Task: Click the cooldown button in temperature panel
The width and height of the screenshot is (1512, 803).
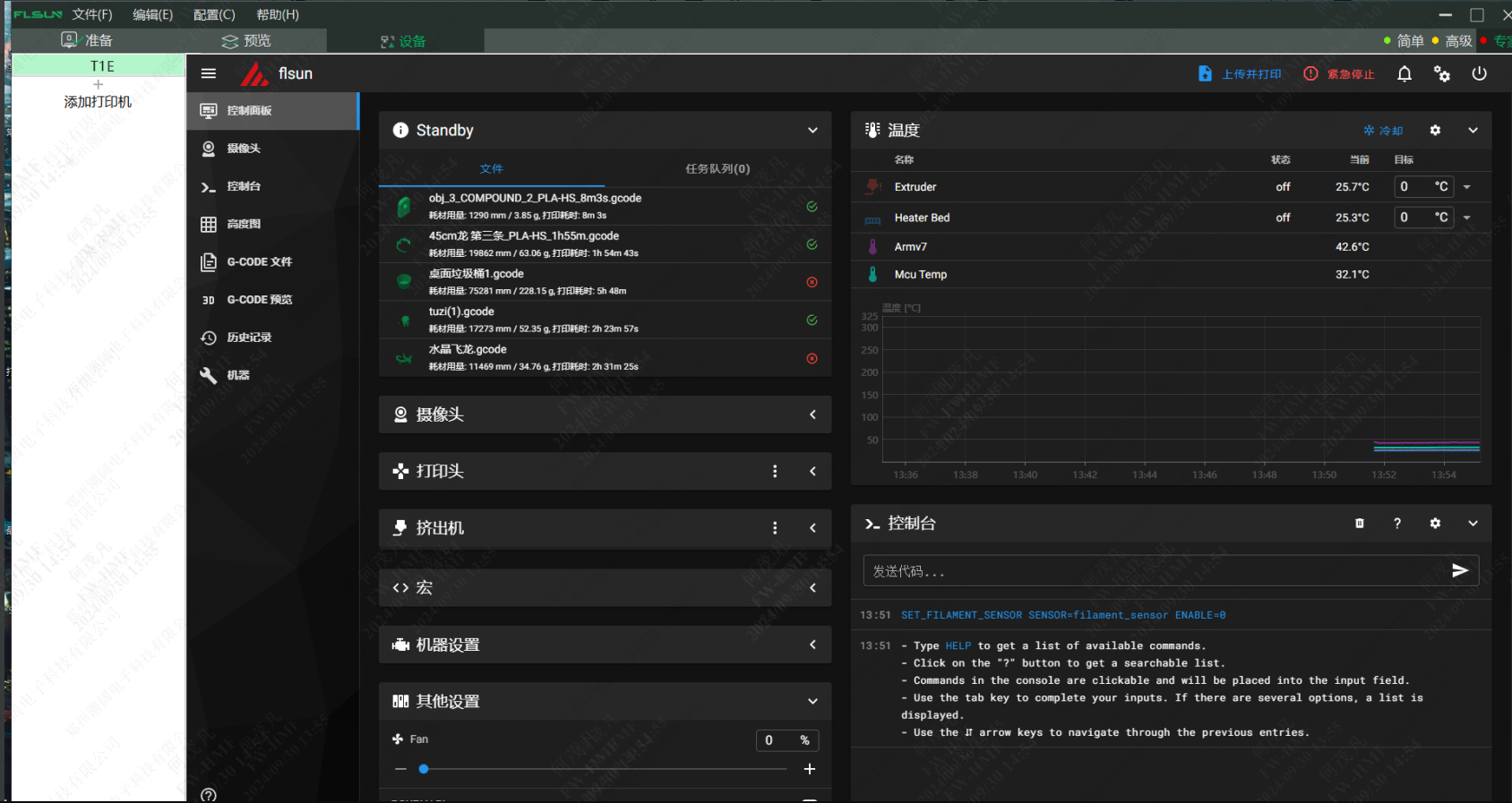Action: (x=1383, y=131)
